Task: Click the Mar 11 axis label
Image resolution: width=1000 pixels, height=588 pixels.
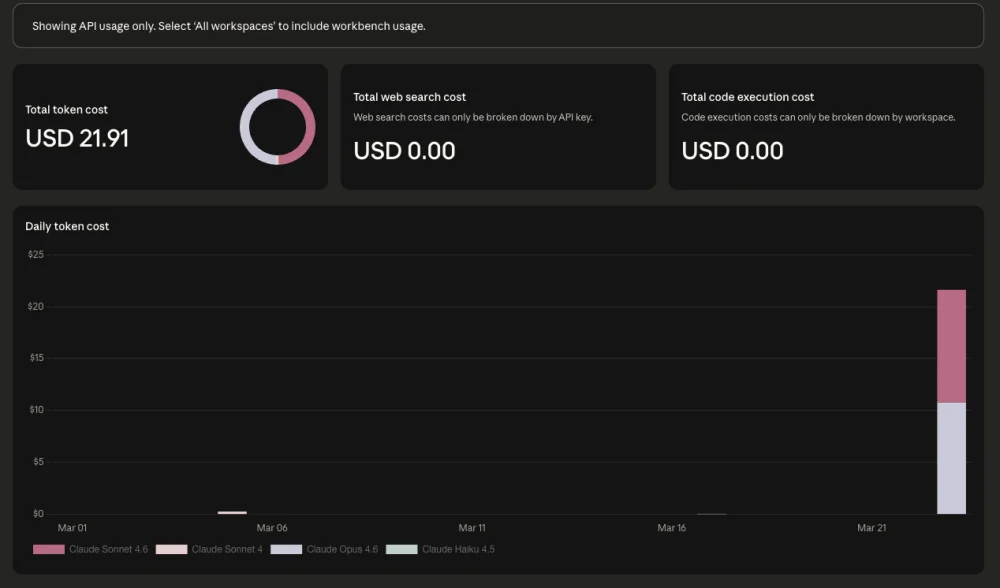Action: coord(472,527)
